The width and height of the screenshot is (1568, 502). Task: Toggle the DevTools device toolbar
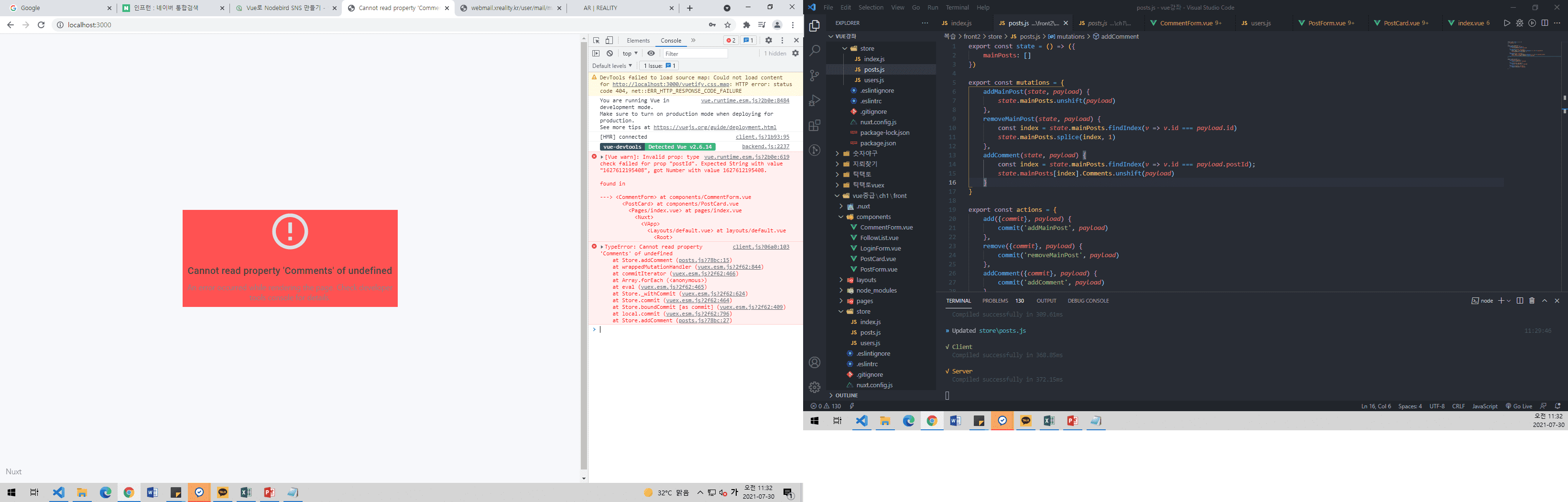[610, 40]
